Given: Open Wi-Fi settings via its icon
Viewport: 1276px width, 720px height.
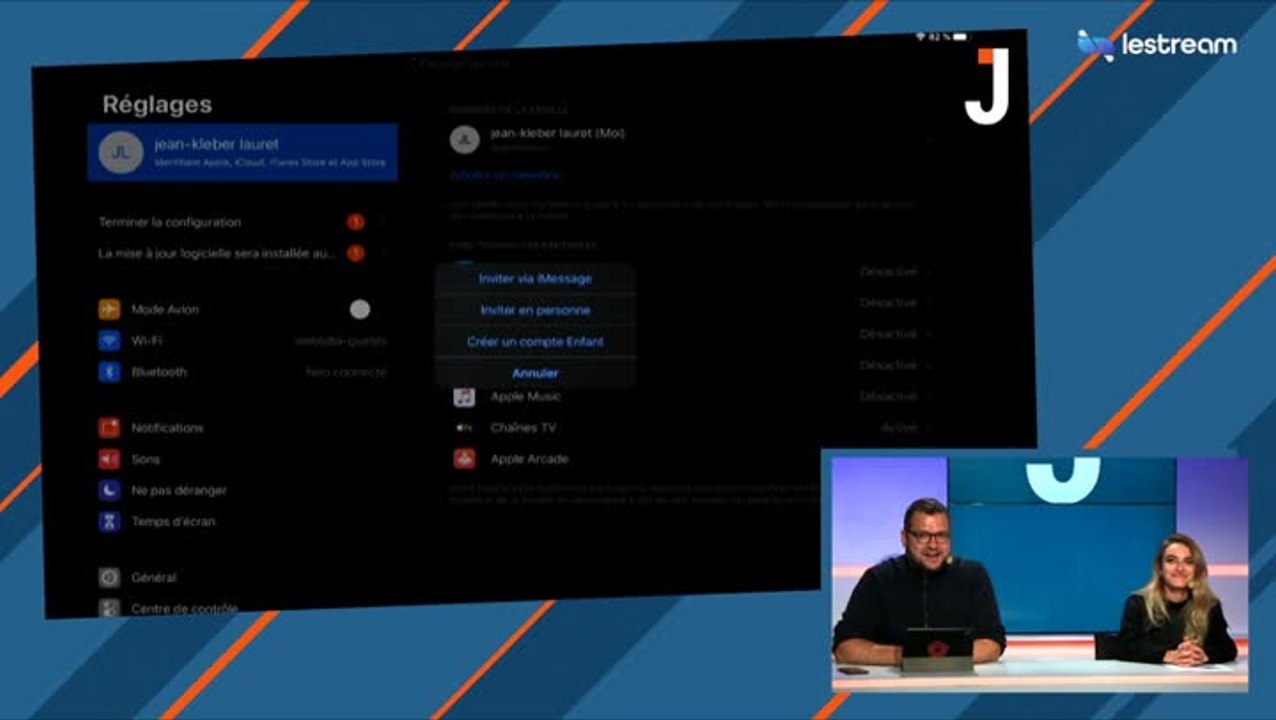Looking at the screenshot, I should pyautogui.click(x=109, y=341).
